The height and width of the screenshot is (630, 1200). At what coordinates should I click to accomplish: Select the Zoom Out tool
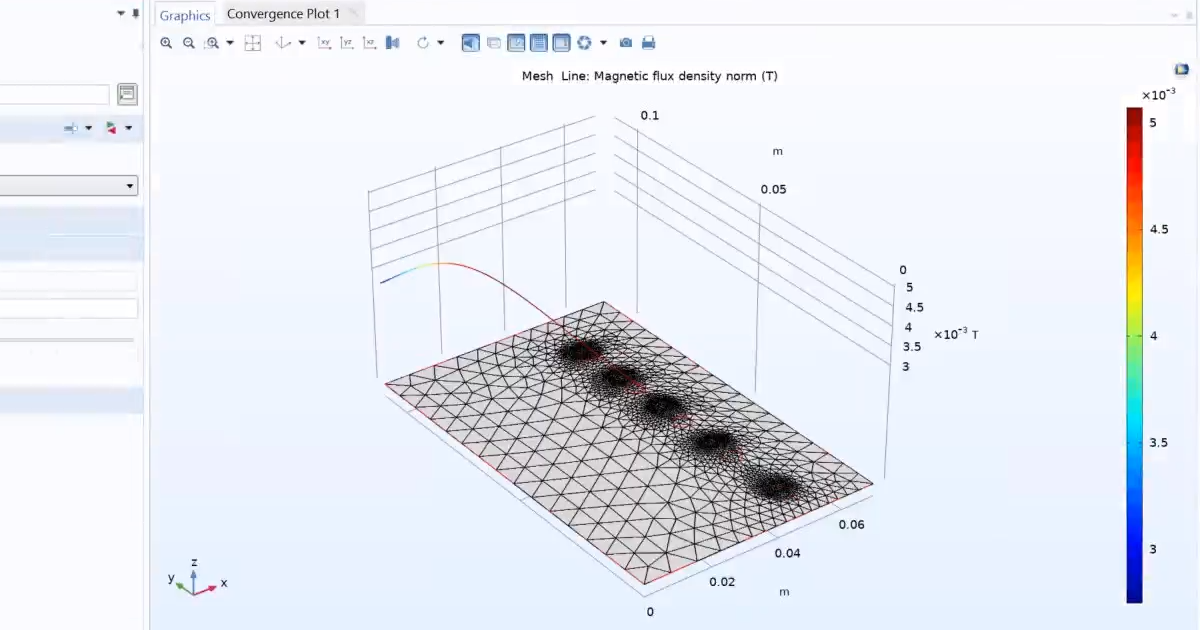click(x=189, y=42)
